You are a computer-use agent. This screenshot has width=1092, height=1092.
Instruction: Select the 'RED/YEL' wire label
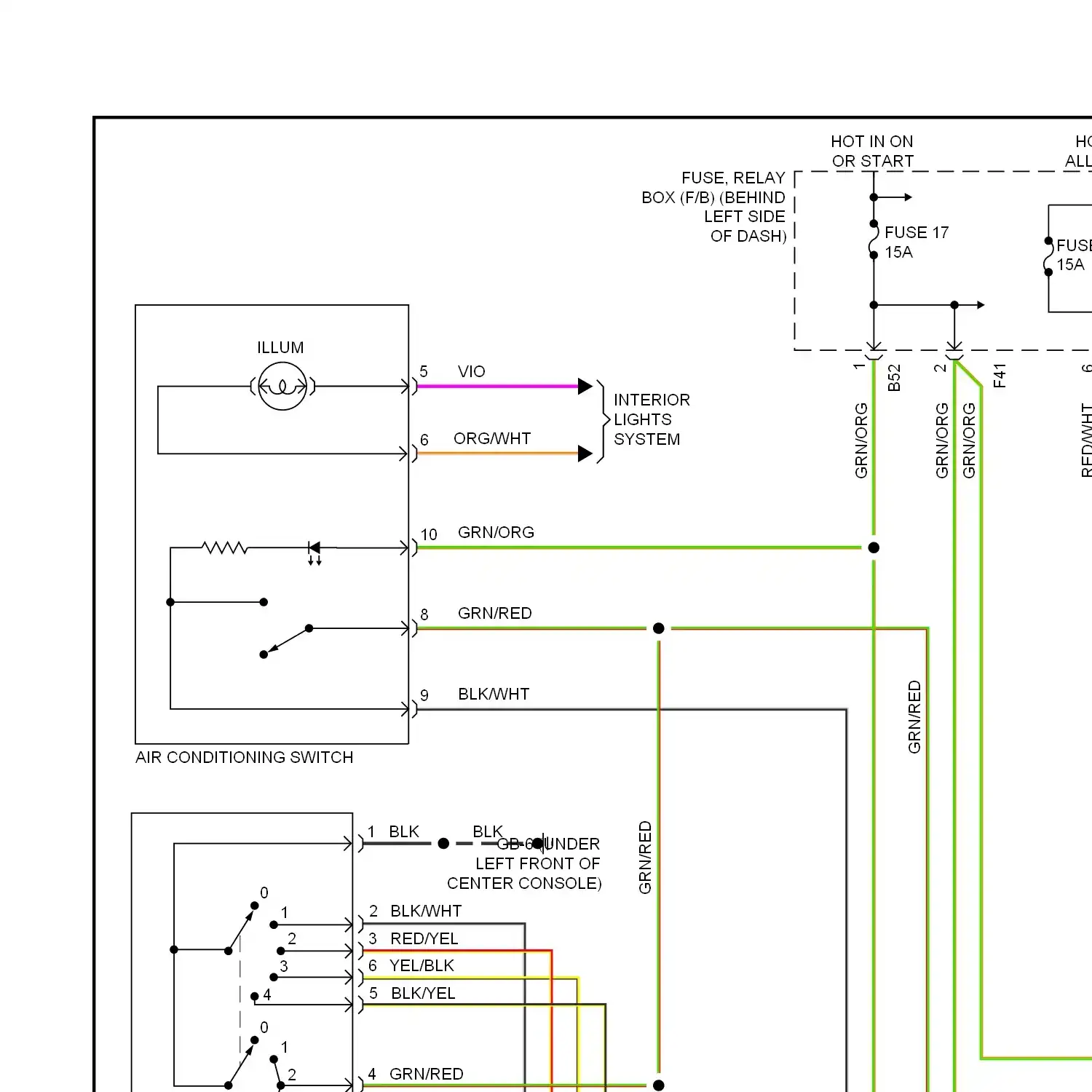click(x=424, y=938)
